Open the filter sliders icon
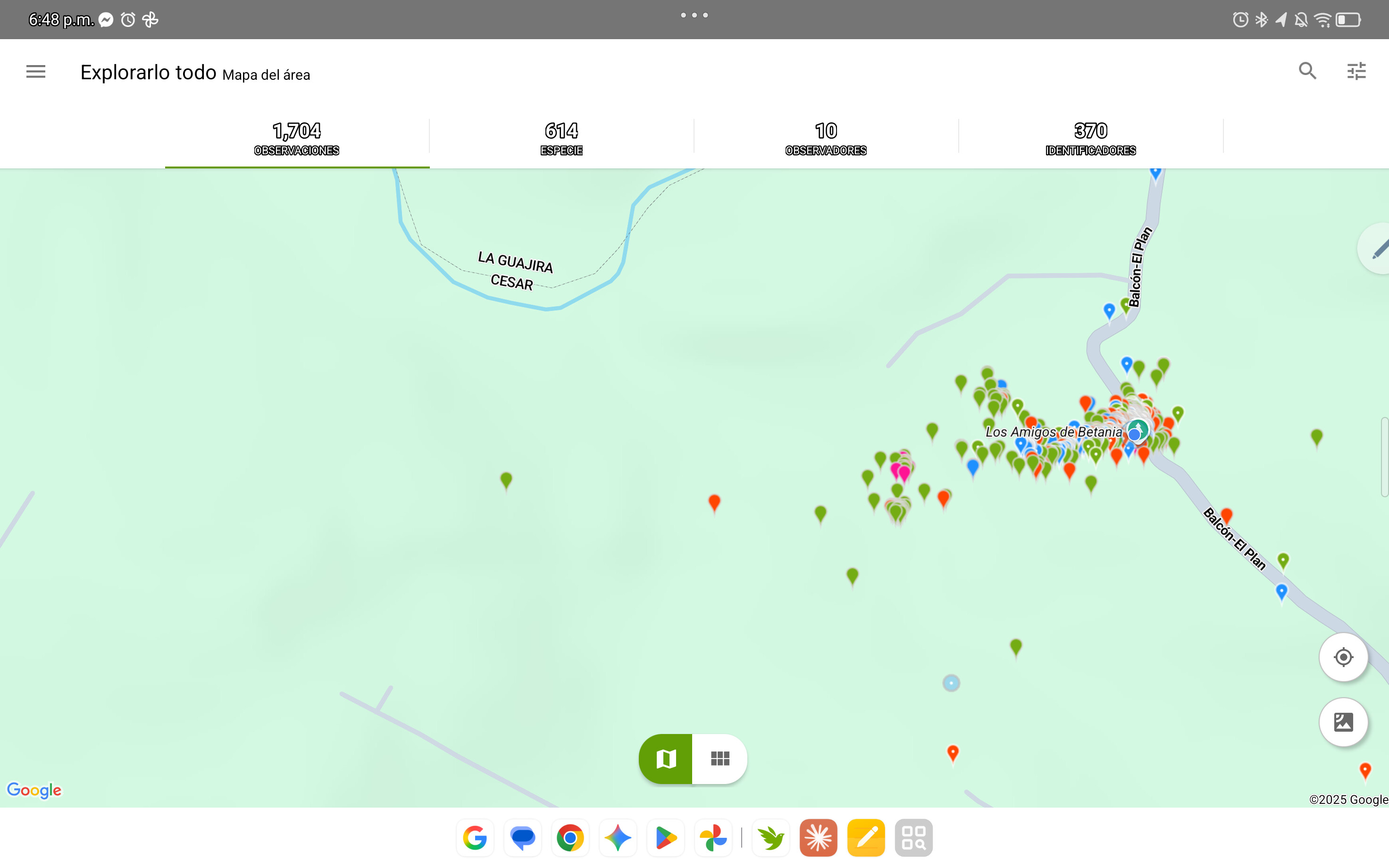This screenshot has height=868, width=1389. tap(1356, 71)
